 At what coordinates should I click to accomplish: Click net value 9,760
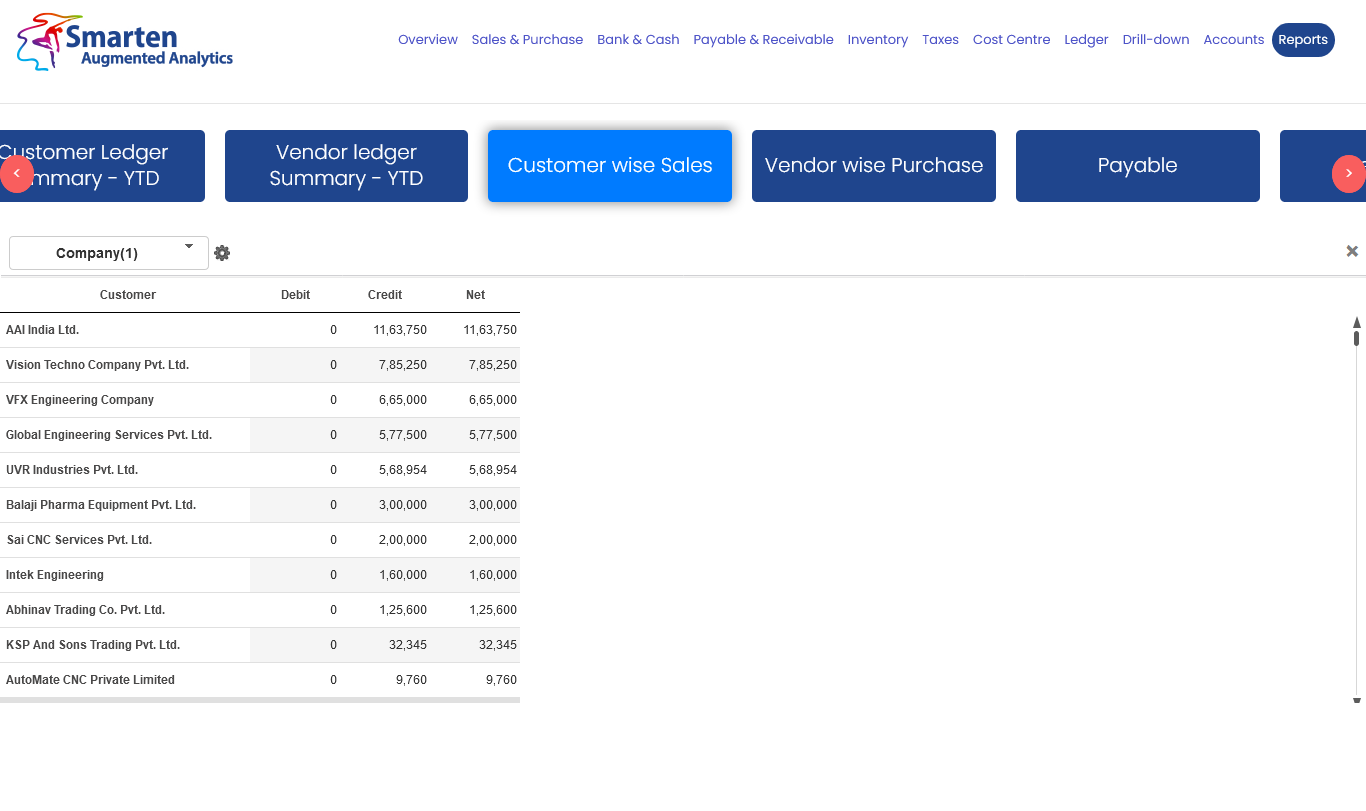[x=501, y=680]
